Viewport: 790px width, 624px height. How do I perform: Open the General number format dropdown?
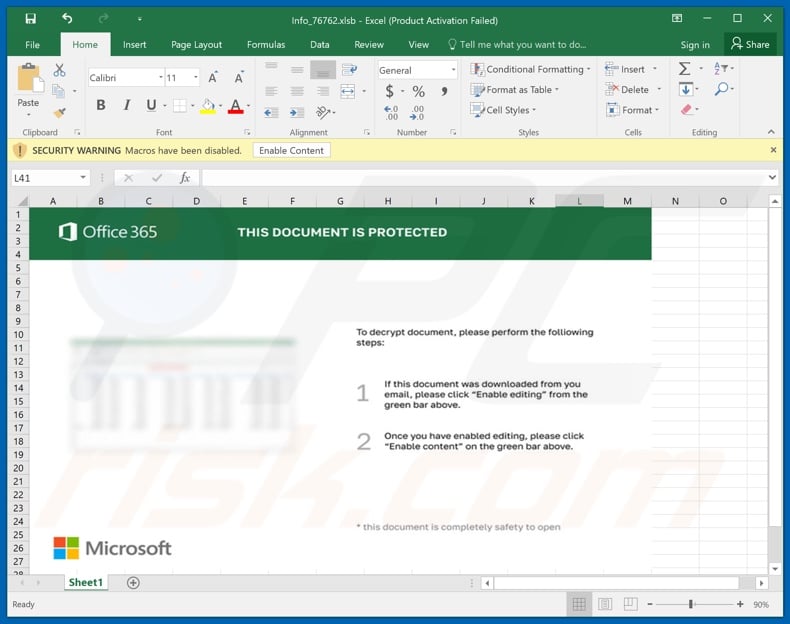[453, 70]
